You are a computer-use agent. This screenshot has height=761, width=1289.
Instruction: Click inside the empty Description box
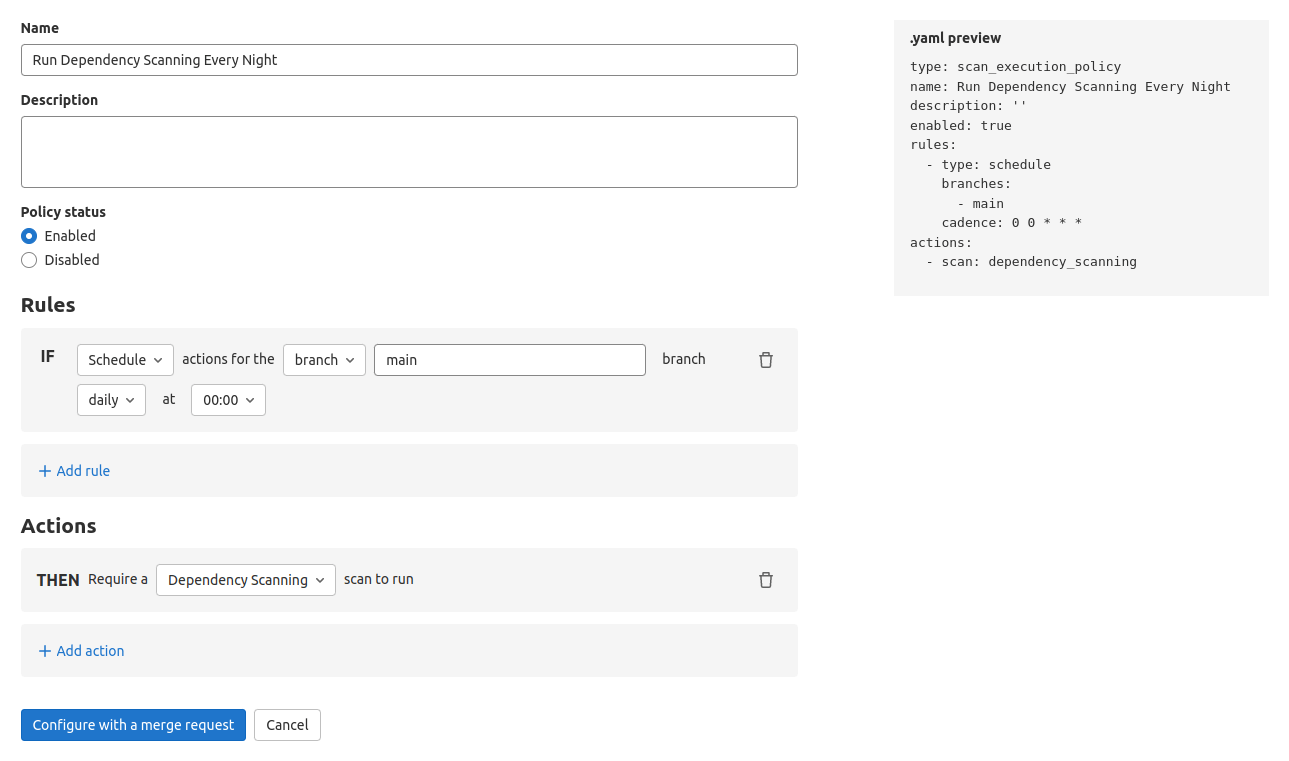tap(409, 150)
